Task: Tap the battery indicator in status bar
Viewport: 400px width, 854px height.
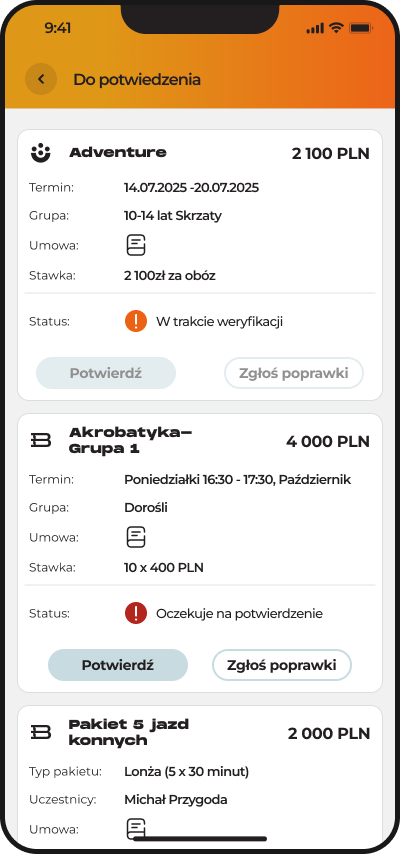Action: (360, 28)
